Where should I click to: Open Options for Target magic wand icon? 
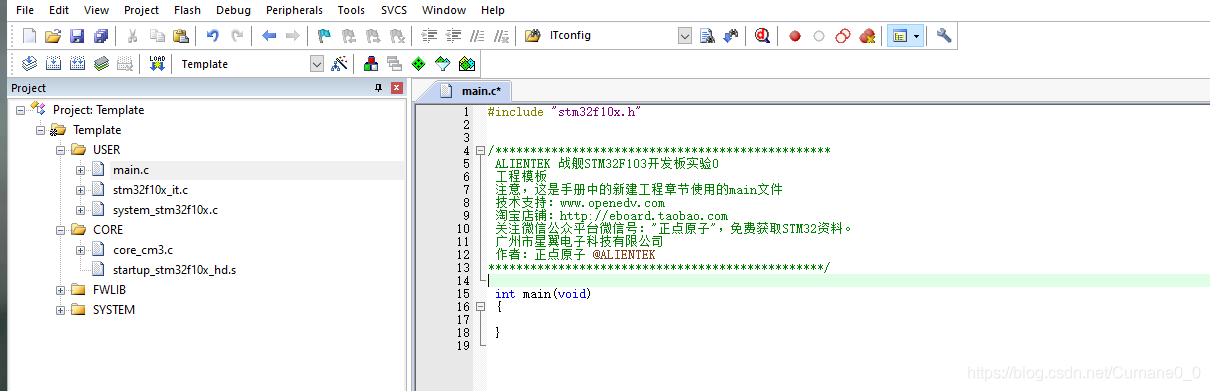[340, 64]
